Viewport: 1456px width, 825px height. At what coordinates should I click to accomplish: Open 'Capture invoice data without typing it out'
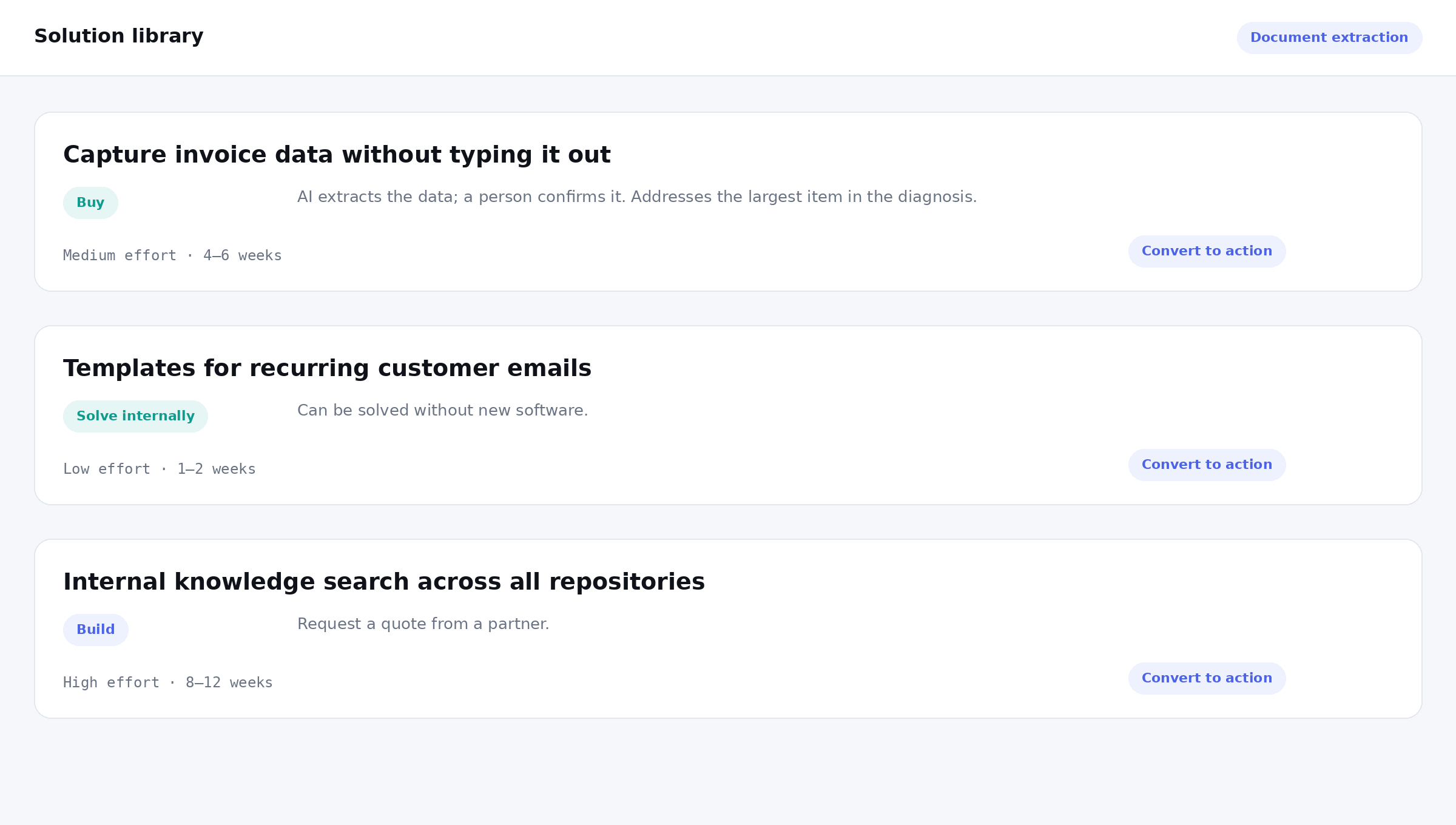(x=337, y=155)
